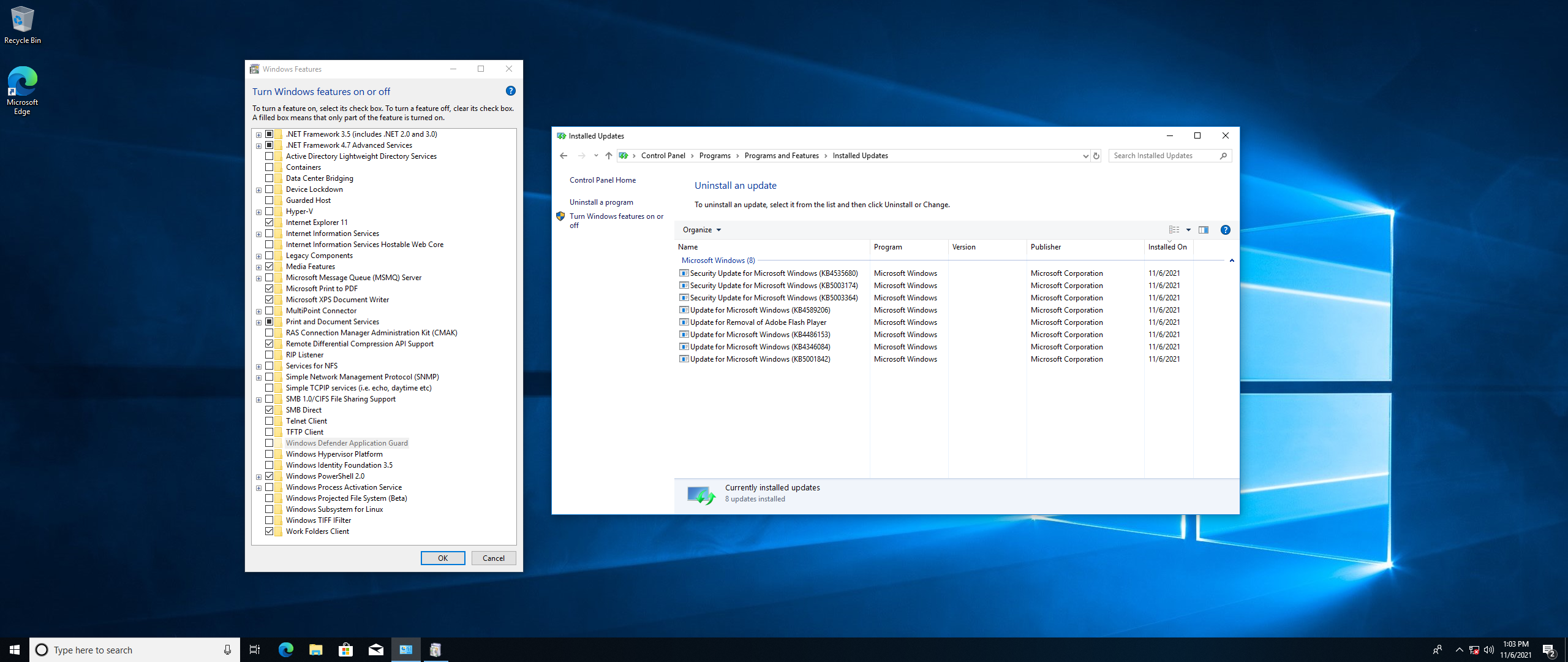
Task: Sort by Publisher column header
Action: click(x=1085, y=247)
